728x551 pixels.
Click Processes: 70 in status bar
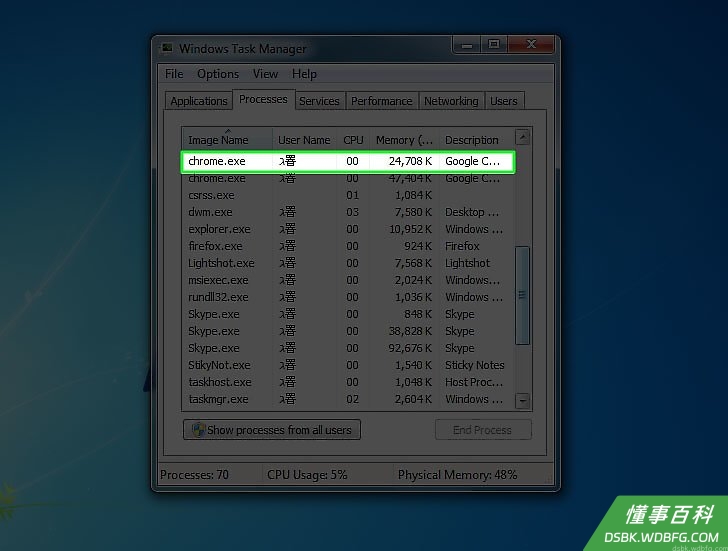(195, 475)
